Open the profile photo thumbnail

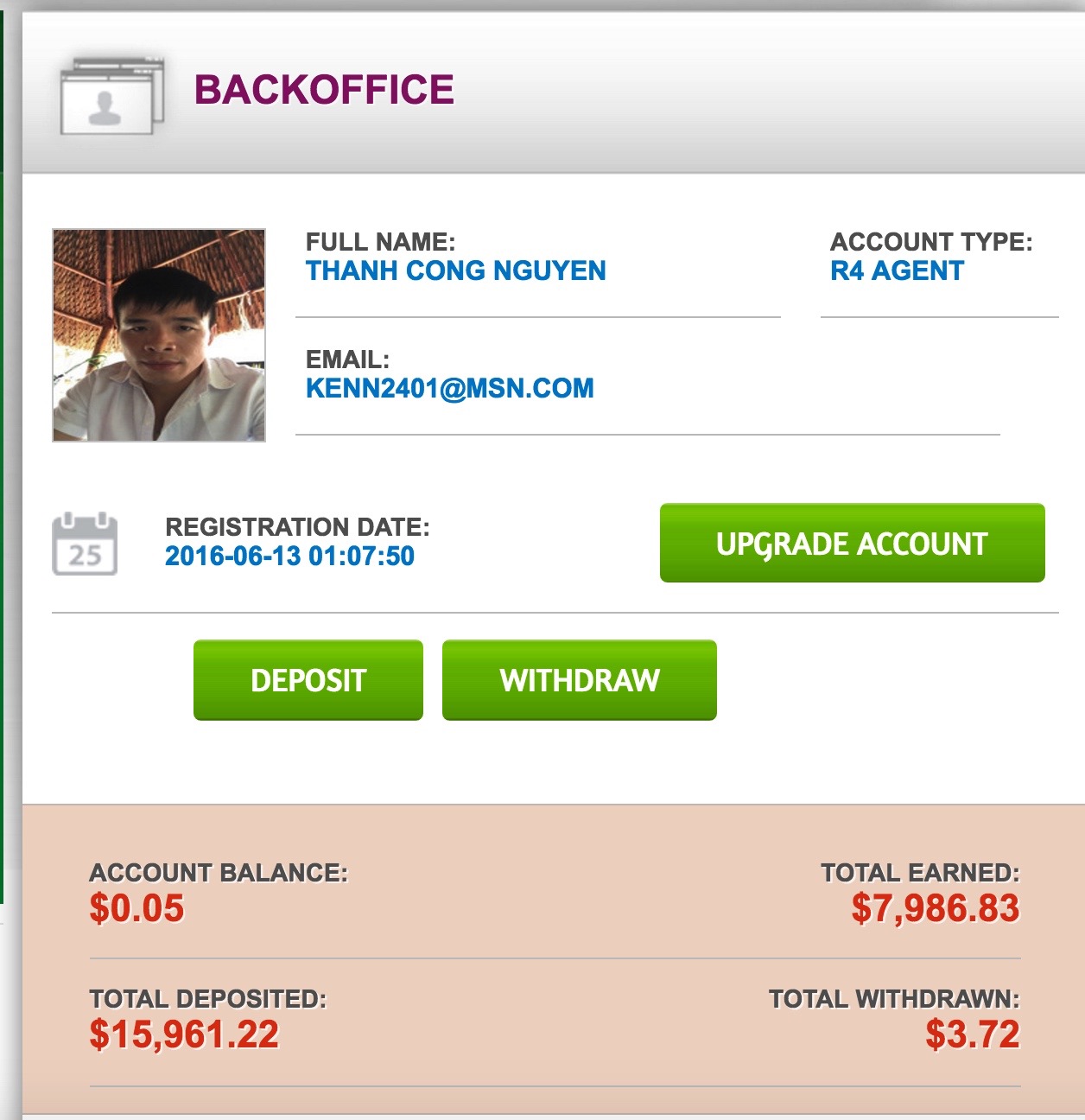pos(159,335)
